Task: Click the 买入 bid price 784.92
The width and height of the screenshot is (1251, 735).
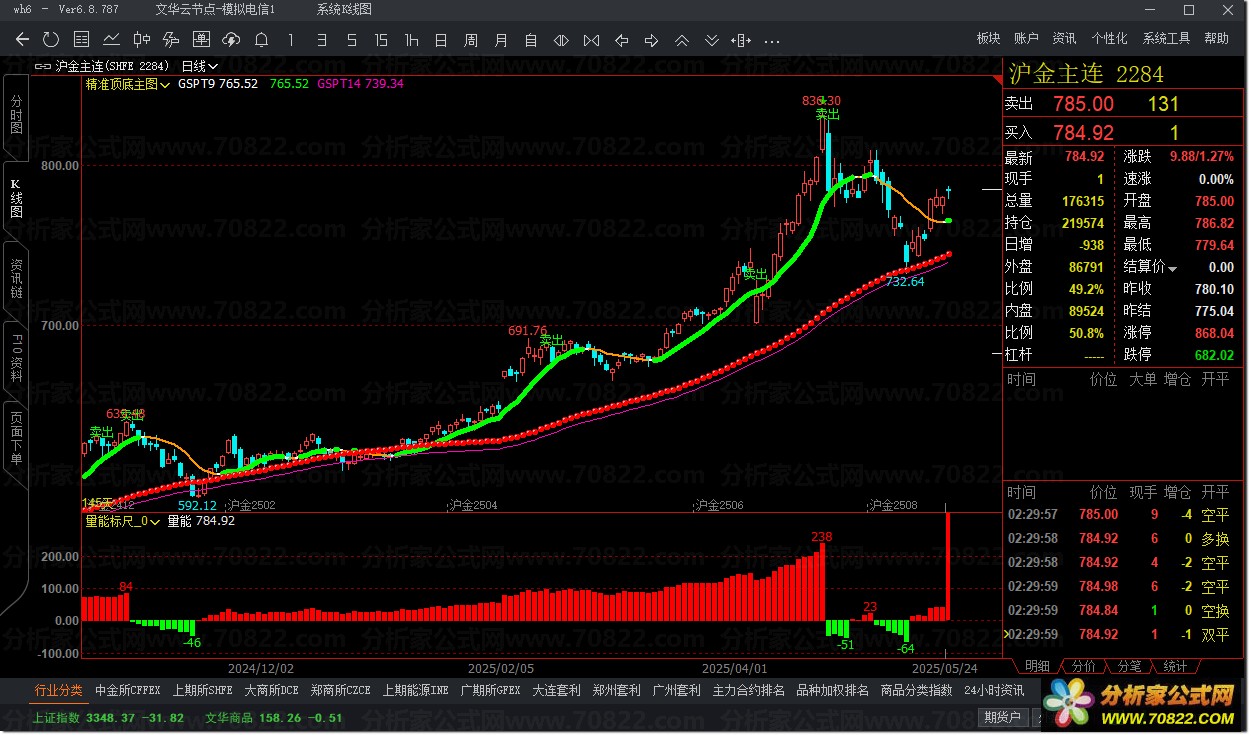Action: point(1084,132)
